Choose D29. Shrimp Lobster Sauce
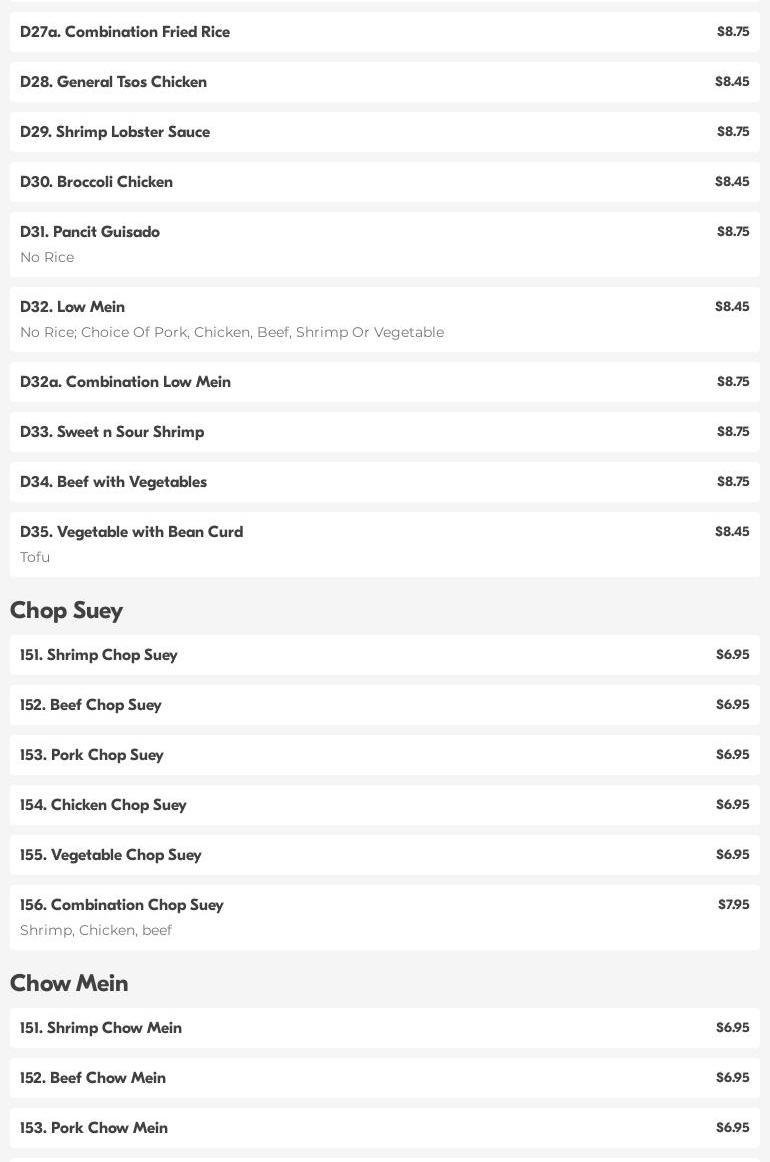Viewport: 770px width, 1162px height. pos(115,132)
